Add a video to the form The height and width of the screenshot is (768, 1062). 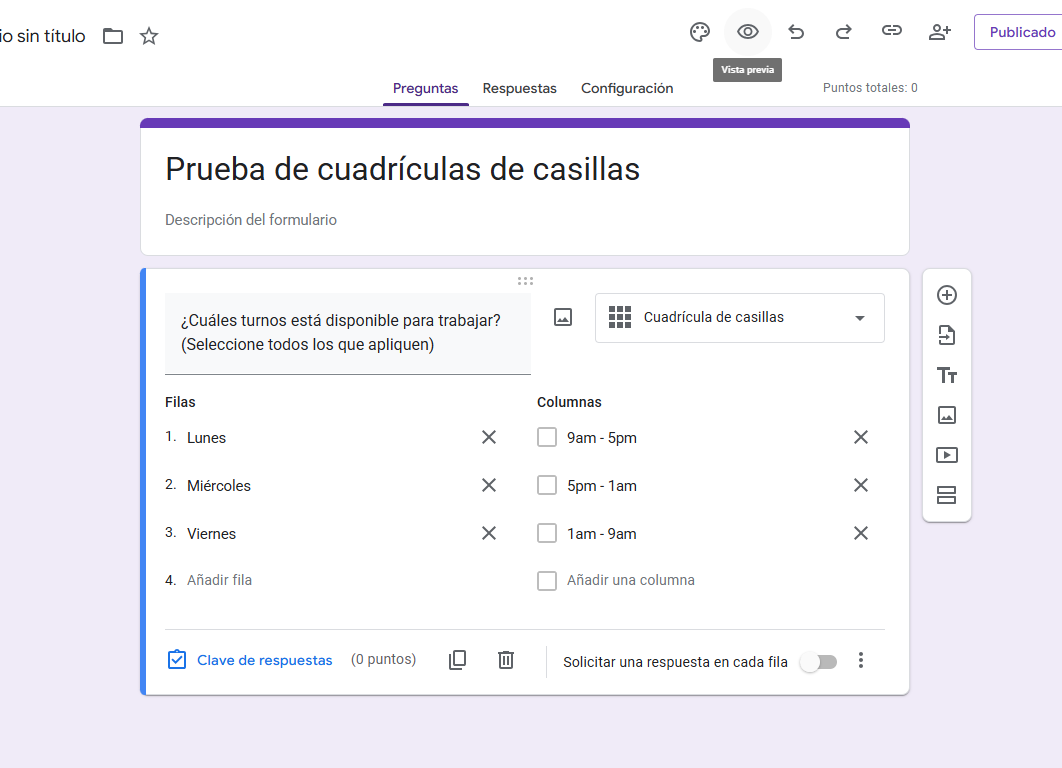pos(946,455)
